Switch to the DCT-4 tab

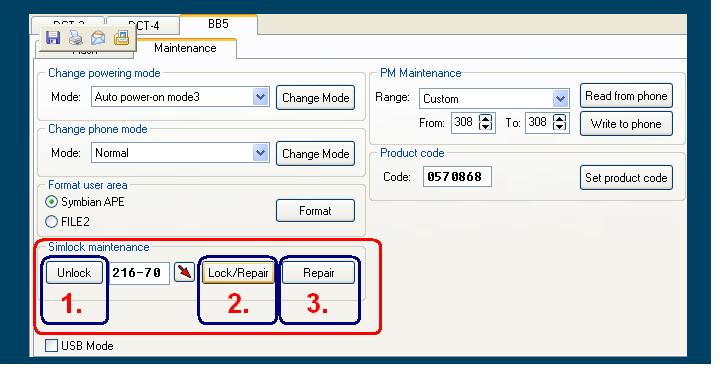click(143, 26)
